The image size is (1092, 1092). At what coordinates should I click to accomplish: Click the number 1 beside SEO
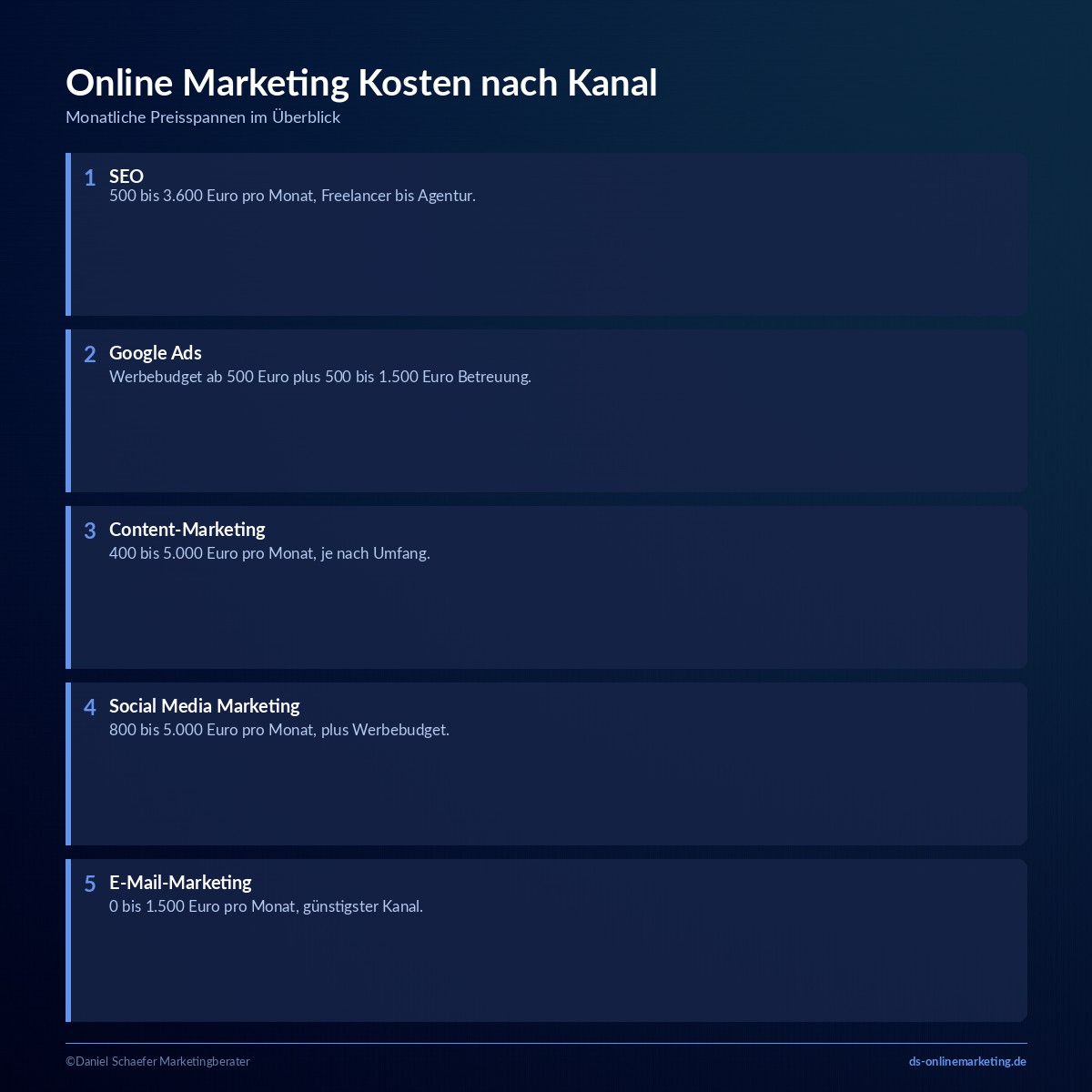(x=90, y=178)
